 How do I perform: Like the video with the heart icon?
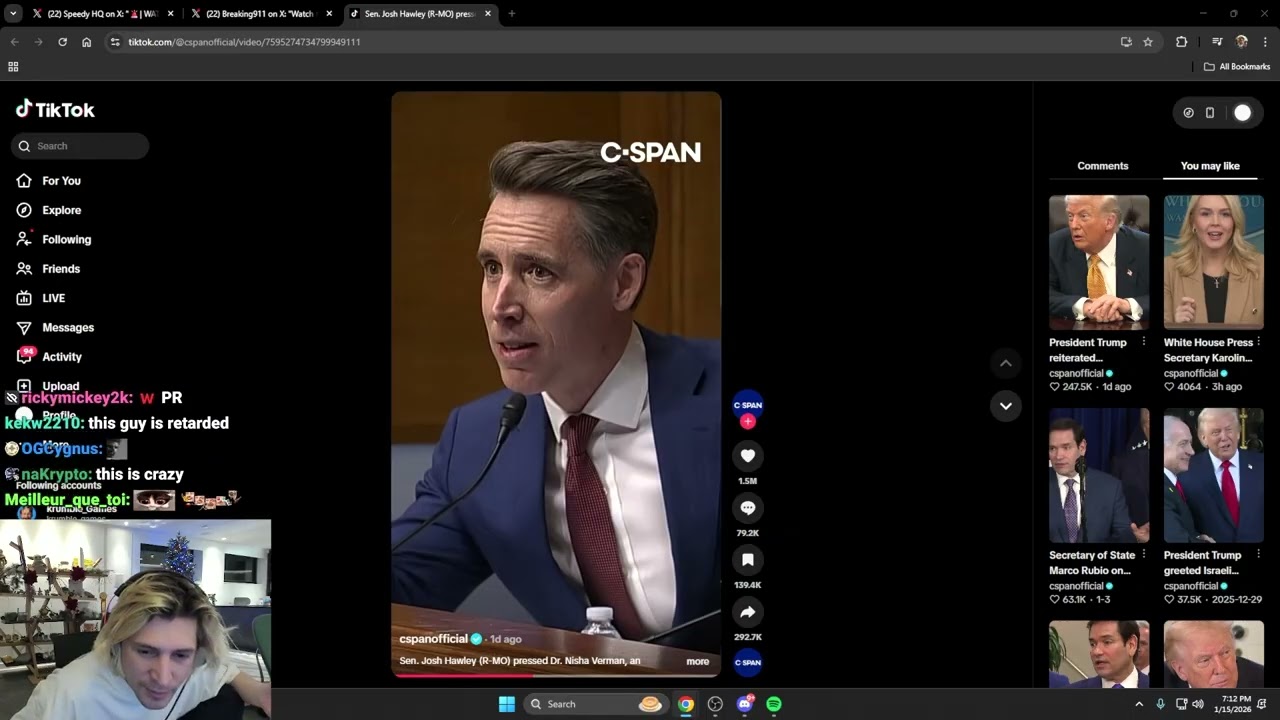click(747, 456)
